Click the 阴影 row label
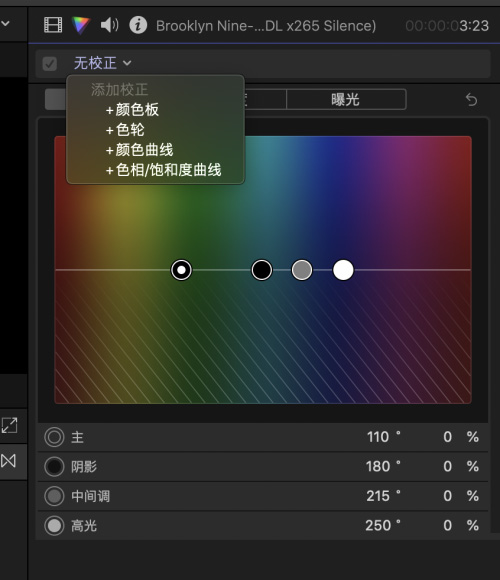This screenshot has width=500, height=580. tap(84, 467)
